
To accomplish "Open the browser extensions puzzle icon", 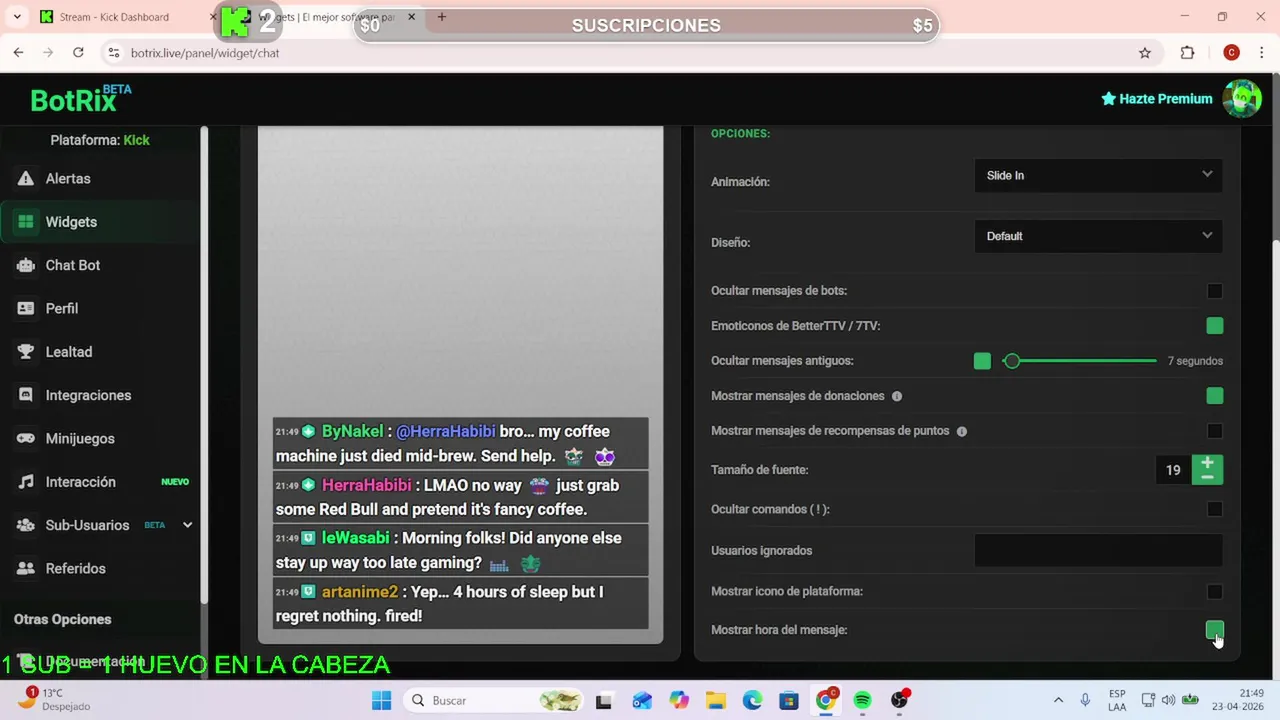I will click(x=1188, y=52).
